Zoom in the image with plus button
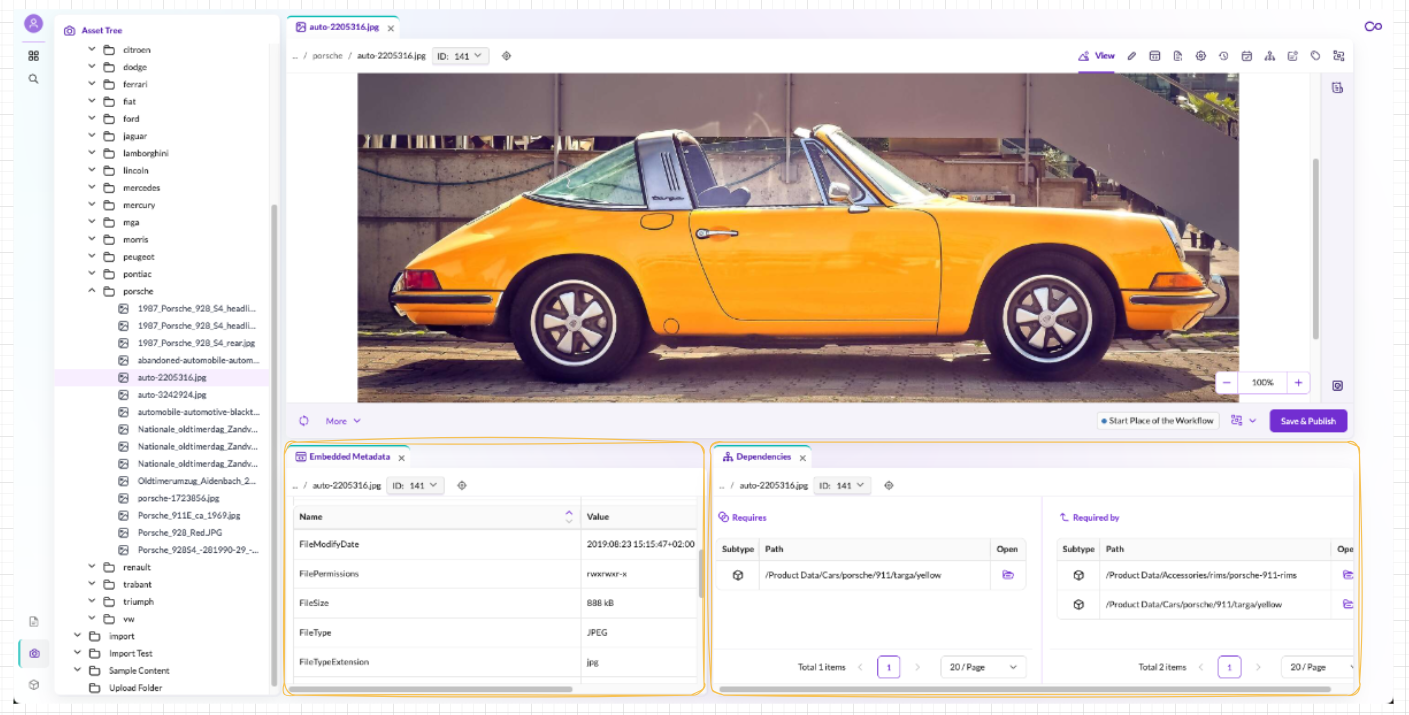Screen dimensions: 1409x715 pos(1298,382)
